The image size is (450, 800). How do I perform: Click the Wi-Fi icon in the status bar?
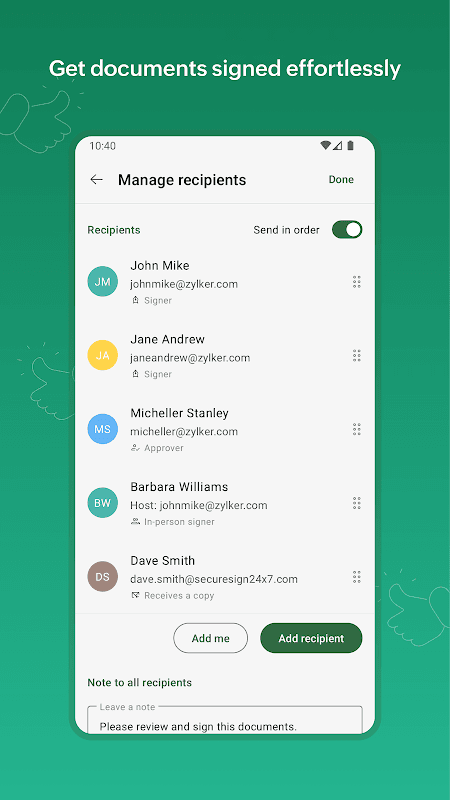(326, 145)
